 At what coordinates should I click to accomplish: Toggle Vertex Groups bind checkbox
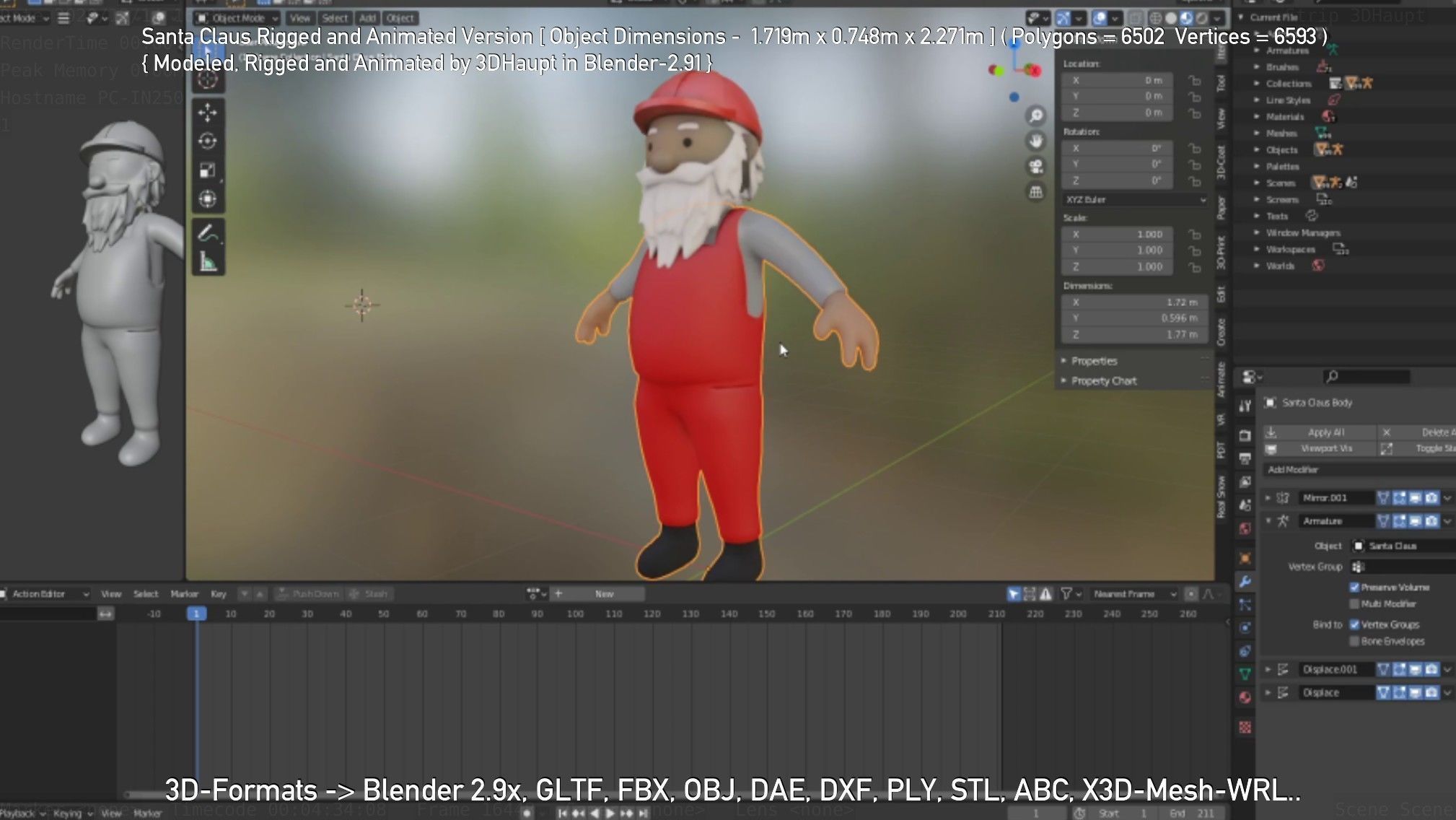pyautogui.click(x=1354, y=624)
